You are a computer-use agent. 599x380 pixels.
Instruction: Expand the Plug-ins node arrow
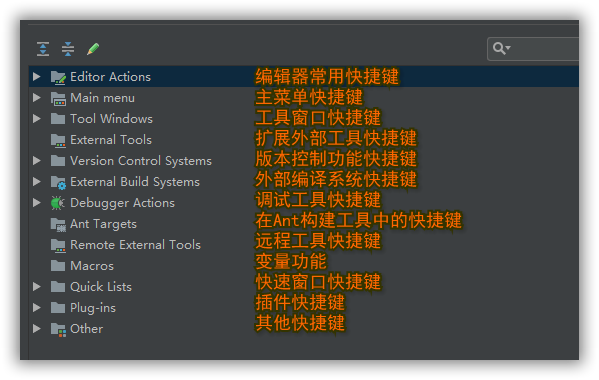pyautogui.click(x=37, y=307)
